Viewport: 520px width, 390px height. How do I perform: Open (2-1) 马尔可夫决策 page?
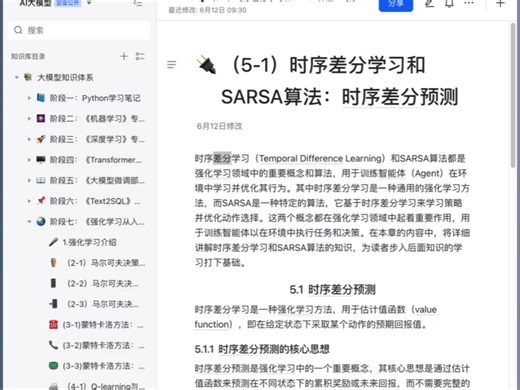[106, 263]
